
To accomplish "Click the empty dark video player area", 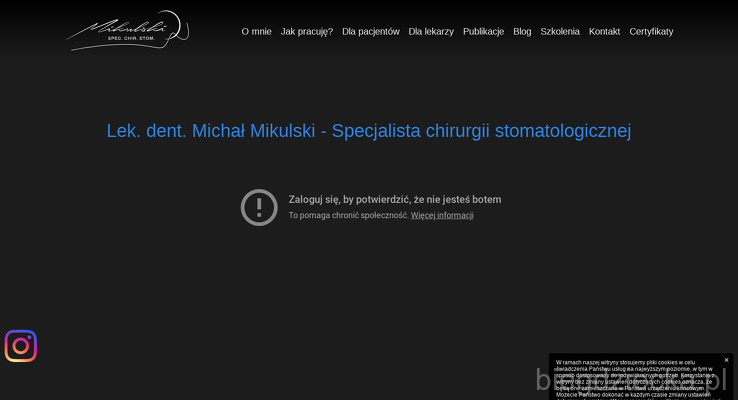I will 368,290.
